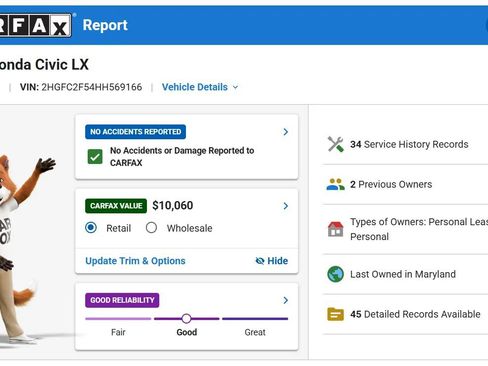This screenshot has height=366, width=488.
Task: Expand Vehicle Details dropdown
Action: point(200,87)
